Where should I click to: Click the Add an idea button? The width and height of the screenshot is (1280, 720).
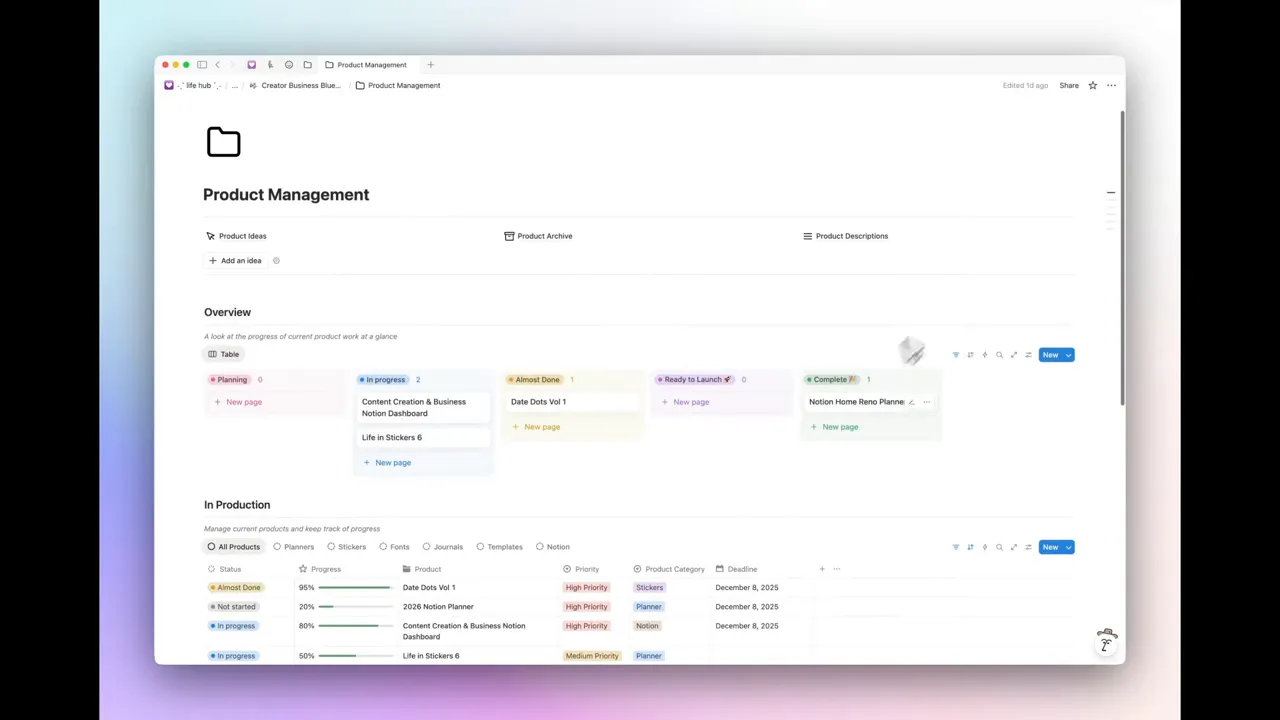tap(235, 260)
